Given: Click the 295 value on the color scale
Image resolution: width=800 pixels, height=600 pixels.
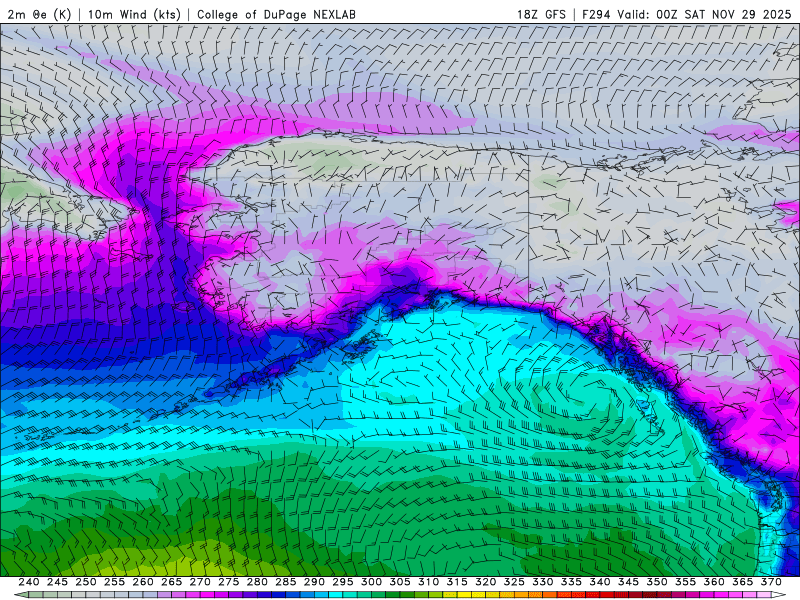Looking at the screenshot, I should 343,582.
